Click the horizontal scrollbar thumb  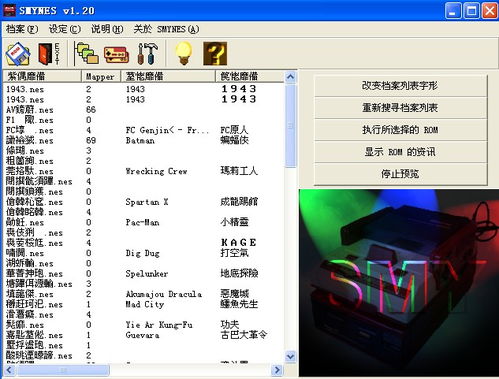pos(62,370)
